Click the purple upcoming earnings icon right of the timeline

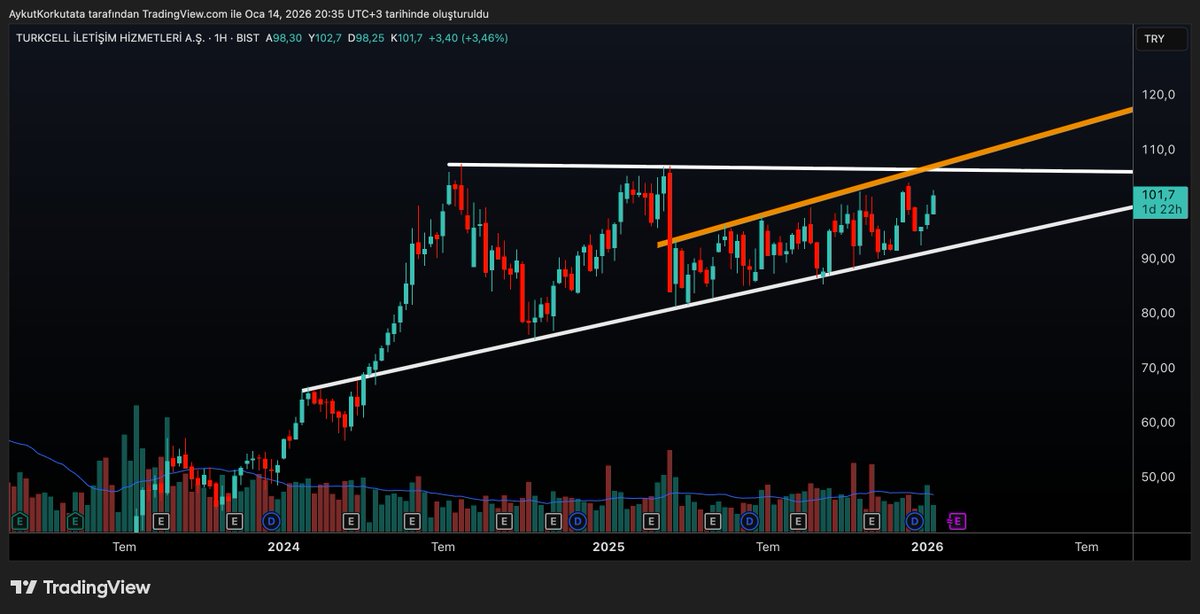958,521
